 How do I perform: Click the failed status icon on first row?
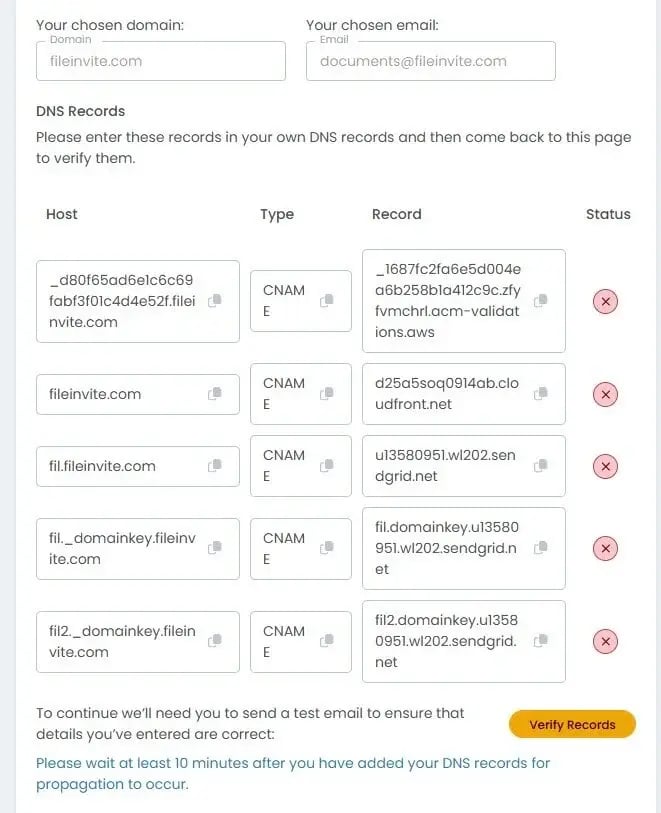click(604, 301)
